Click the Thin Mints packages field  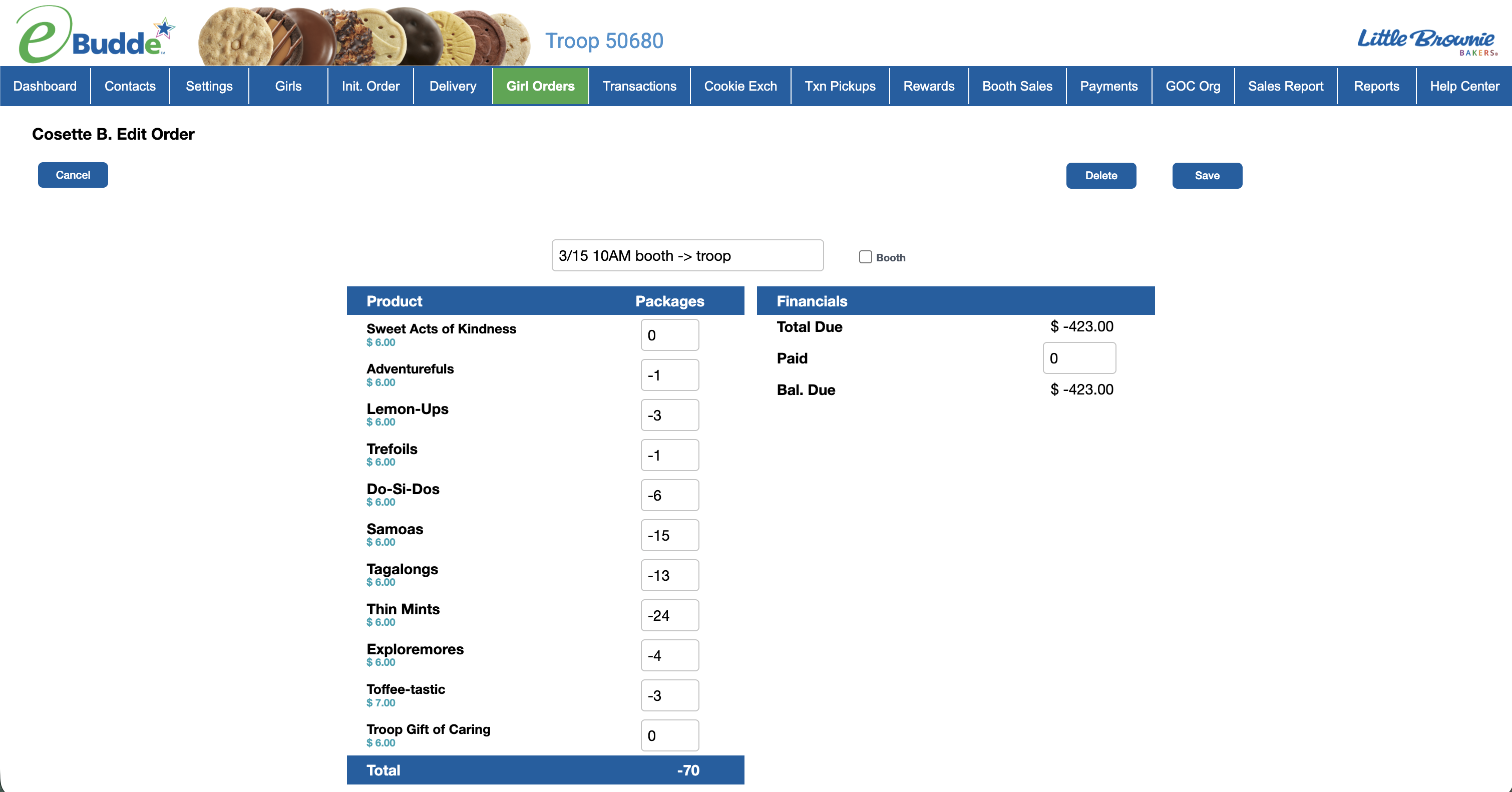point(669,615)
